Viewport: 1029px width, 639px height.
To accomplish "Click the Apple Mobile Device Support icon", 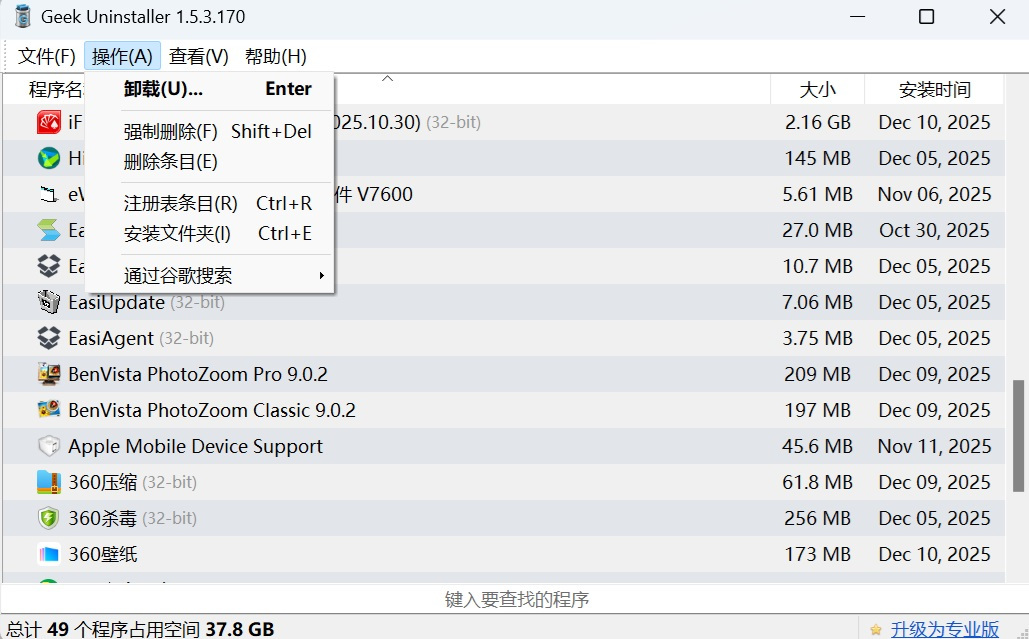I will click(x=48, y=446).
